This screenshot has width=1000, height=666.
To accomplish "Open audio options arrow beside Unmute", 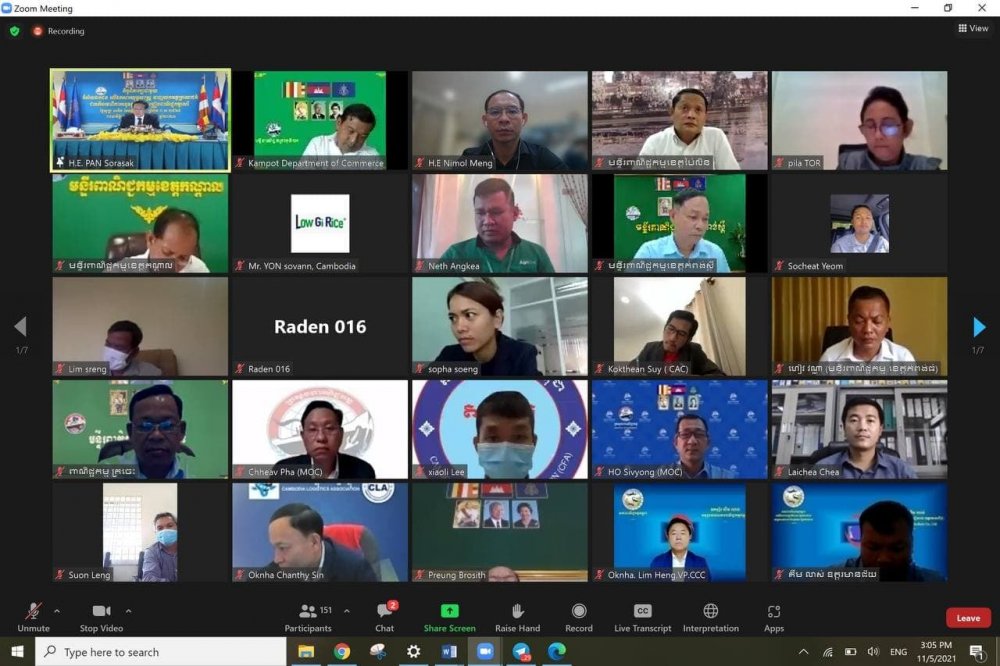I will pyautogui.click(x=56, y=611).
